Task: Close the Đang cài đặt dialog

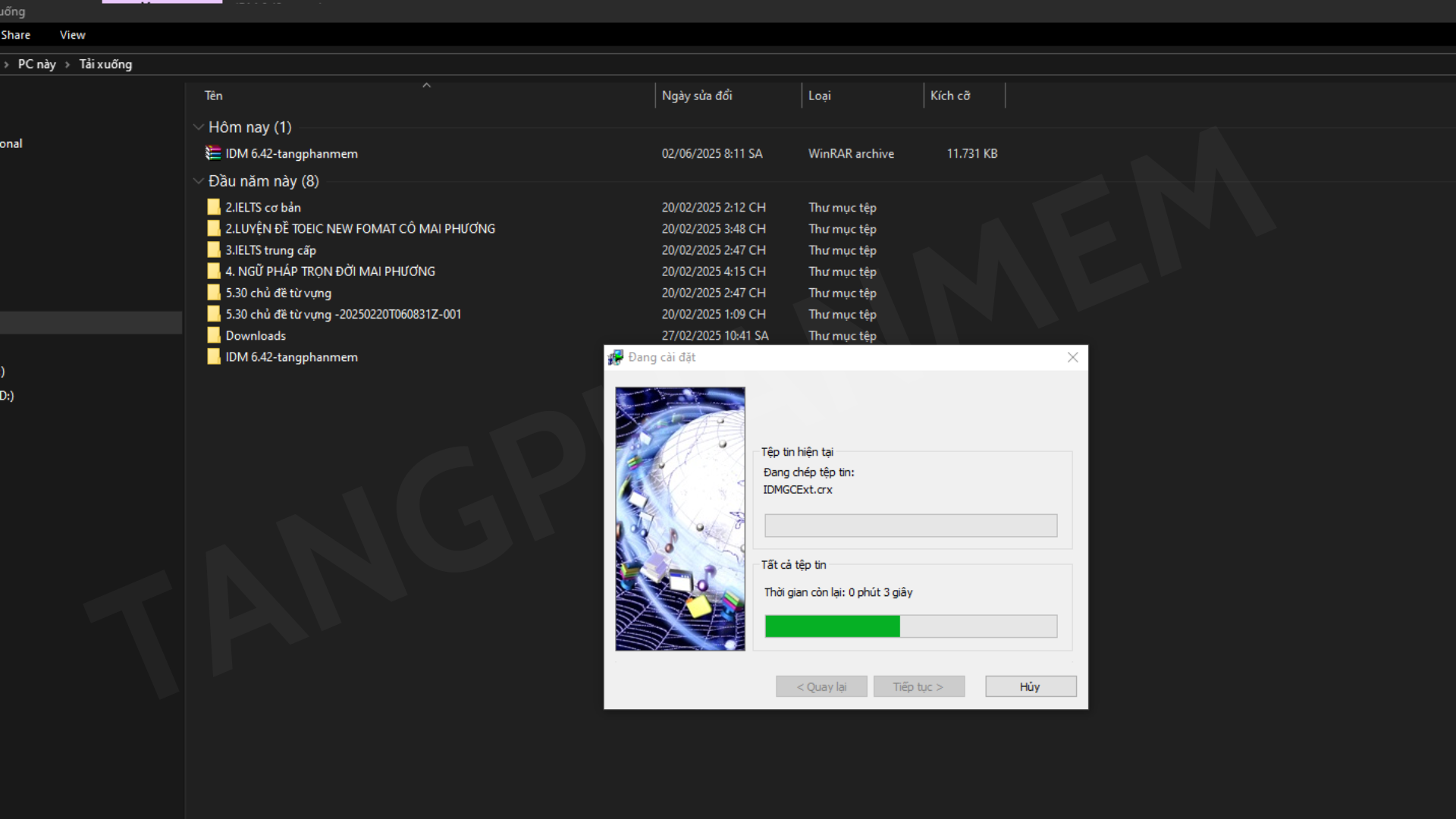Action: click(x=1072, y=357)
